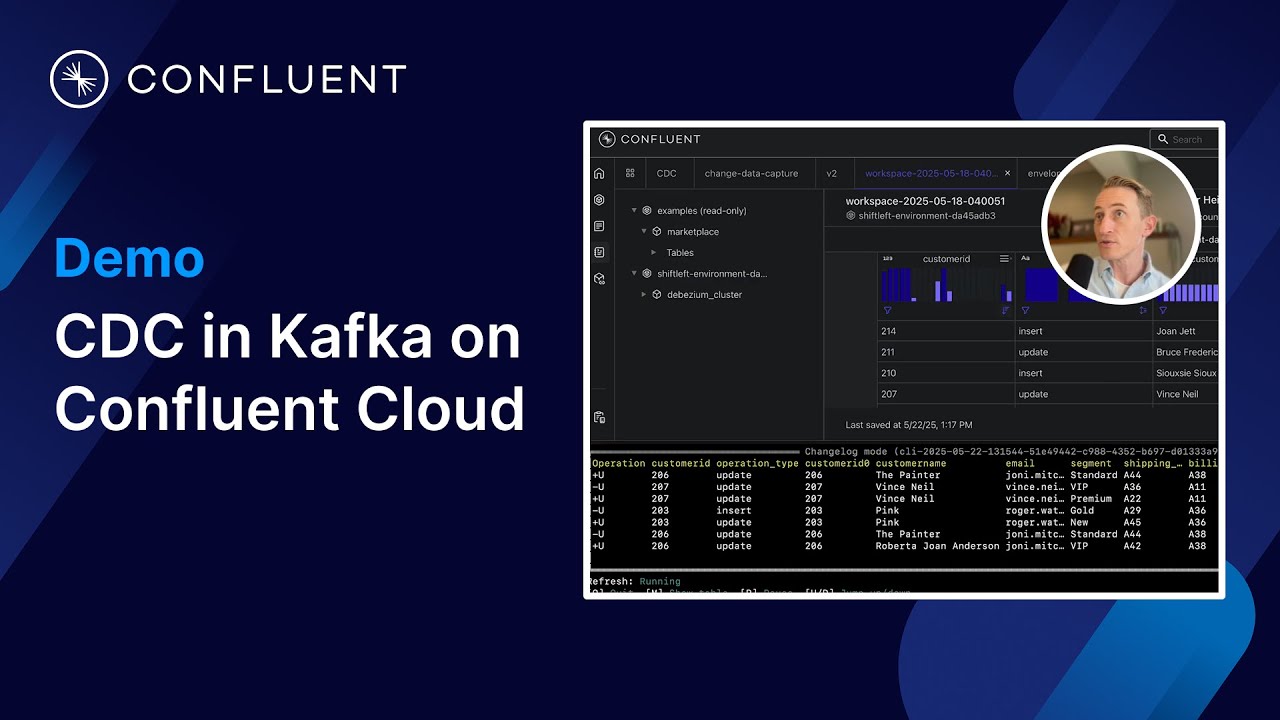This screenshot has height=720, width=1280.
Task: Expand the debezium_cluster tree node
Action: click(644, 295)
